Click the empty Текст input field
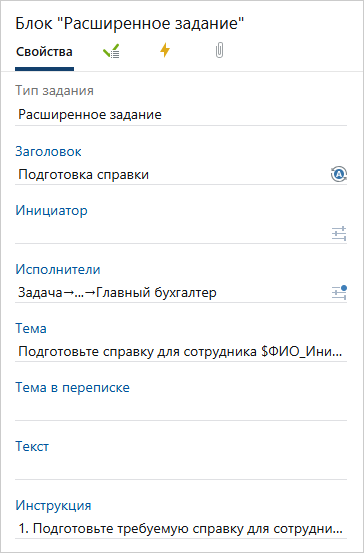The height and width of the screenshot is (553, 364). pyautogui.click(x=181, y=470)
